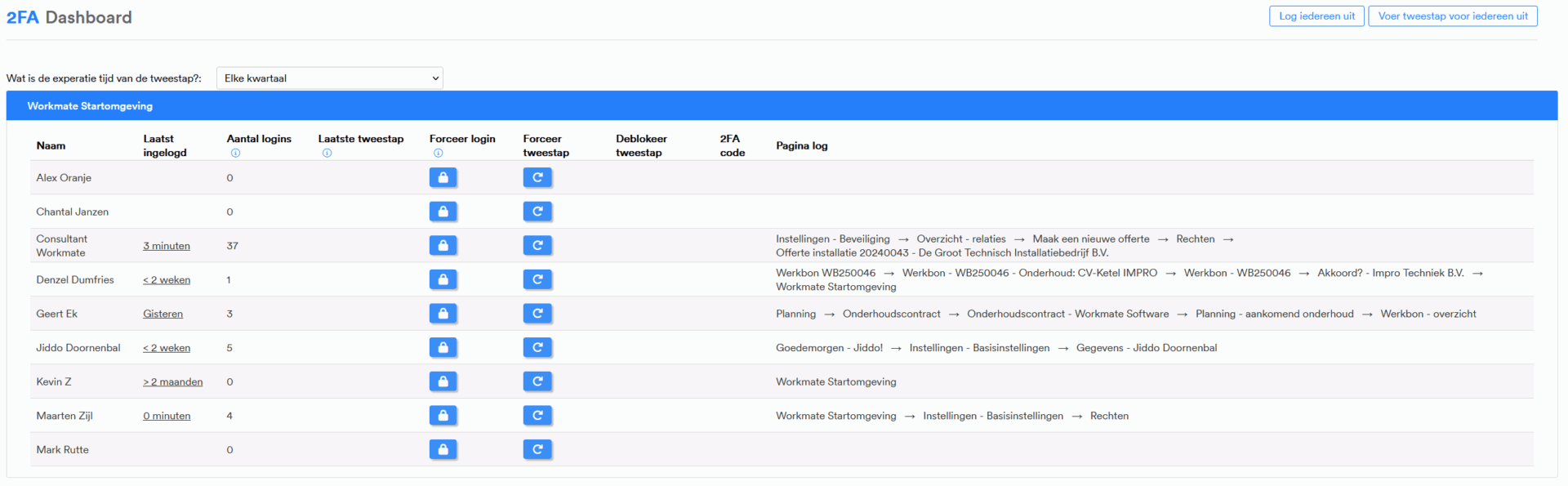Screen dimensions: 1568x486
Task: Reset two-step for Jiddo Doornenbal refresh icon
Action: click(x=537, y=347)
